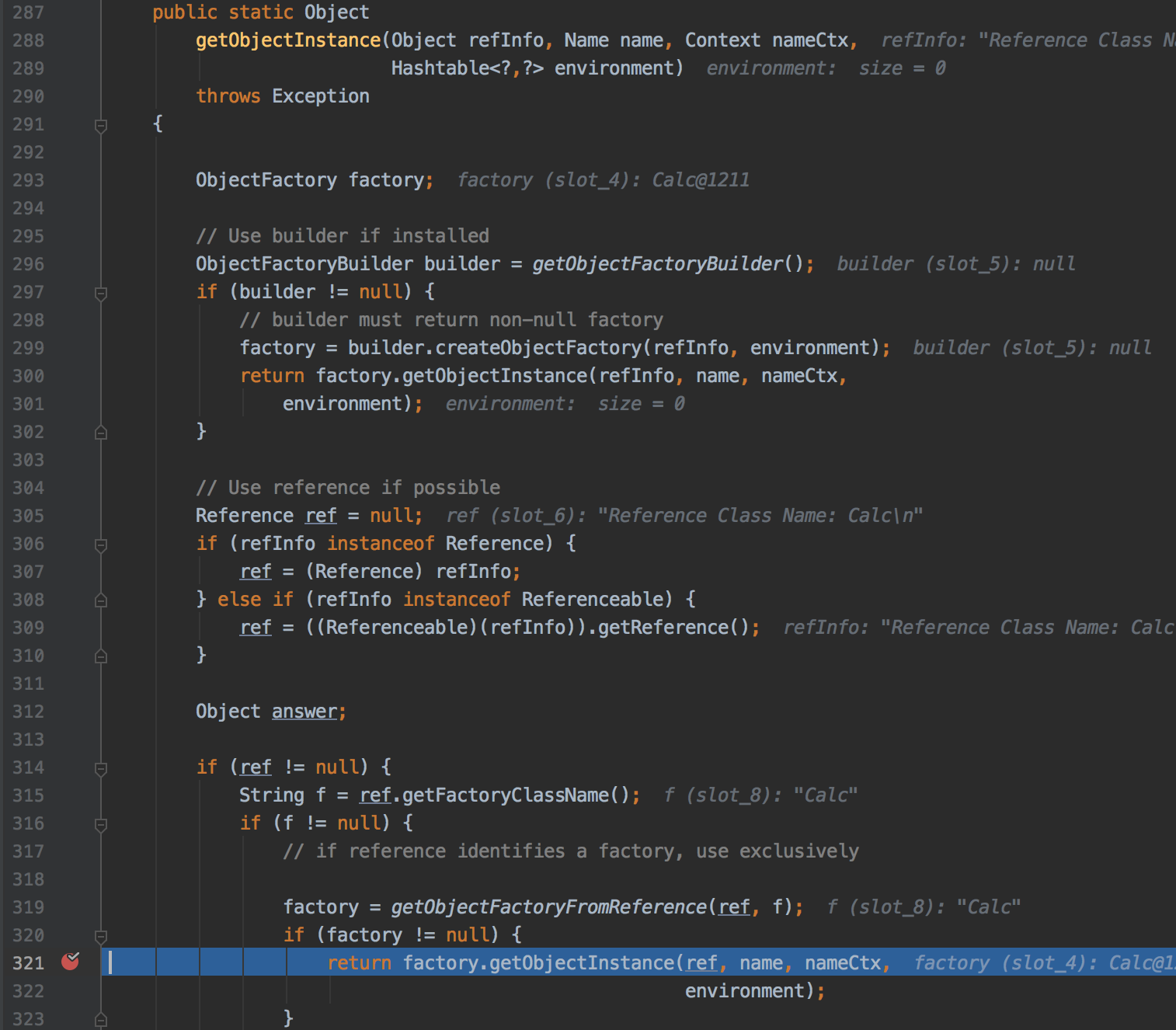Click the fold end marker at line 302
1176x1030 pixels.
tap(101, 432)
